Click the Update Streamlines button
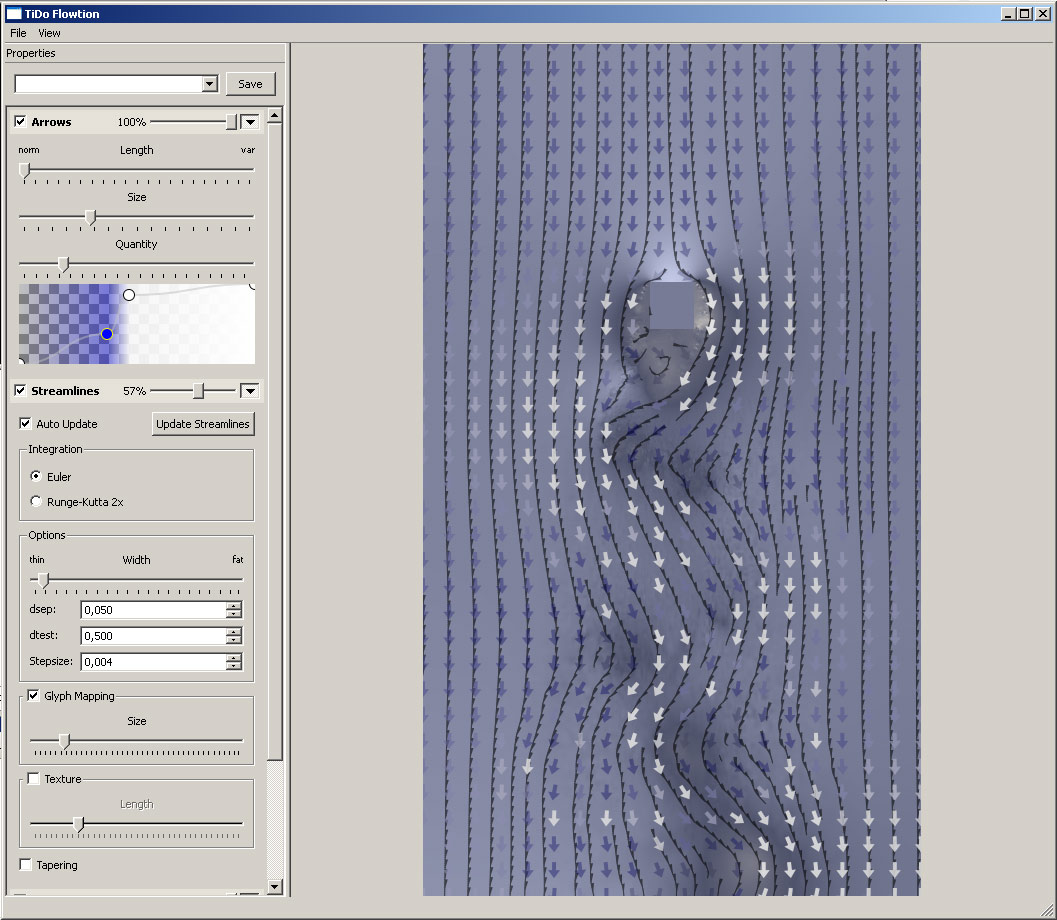 click(x=203, y=424)
